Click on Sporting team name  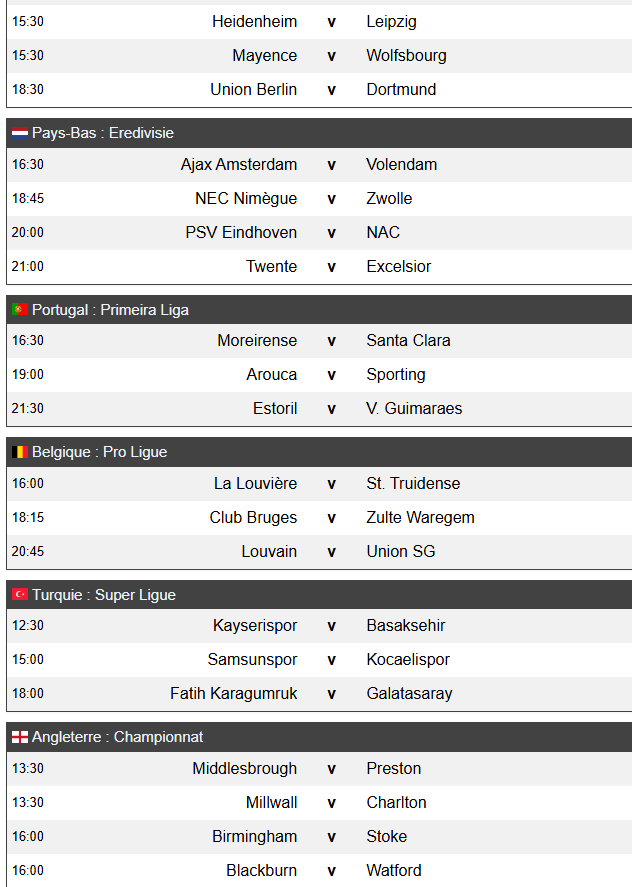[396, 375]
